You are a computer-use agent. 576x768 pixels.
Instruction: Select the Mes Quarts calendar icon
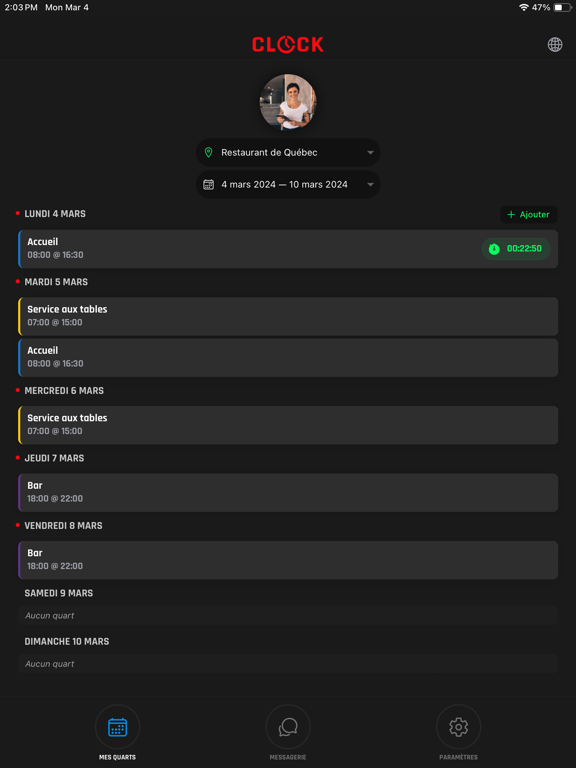pyautogui.click(x=118, y=727)
